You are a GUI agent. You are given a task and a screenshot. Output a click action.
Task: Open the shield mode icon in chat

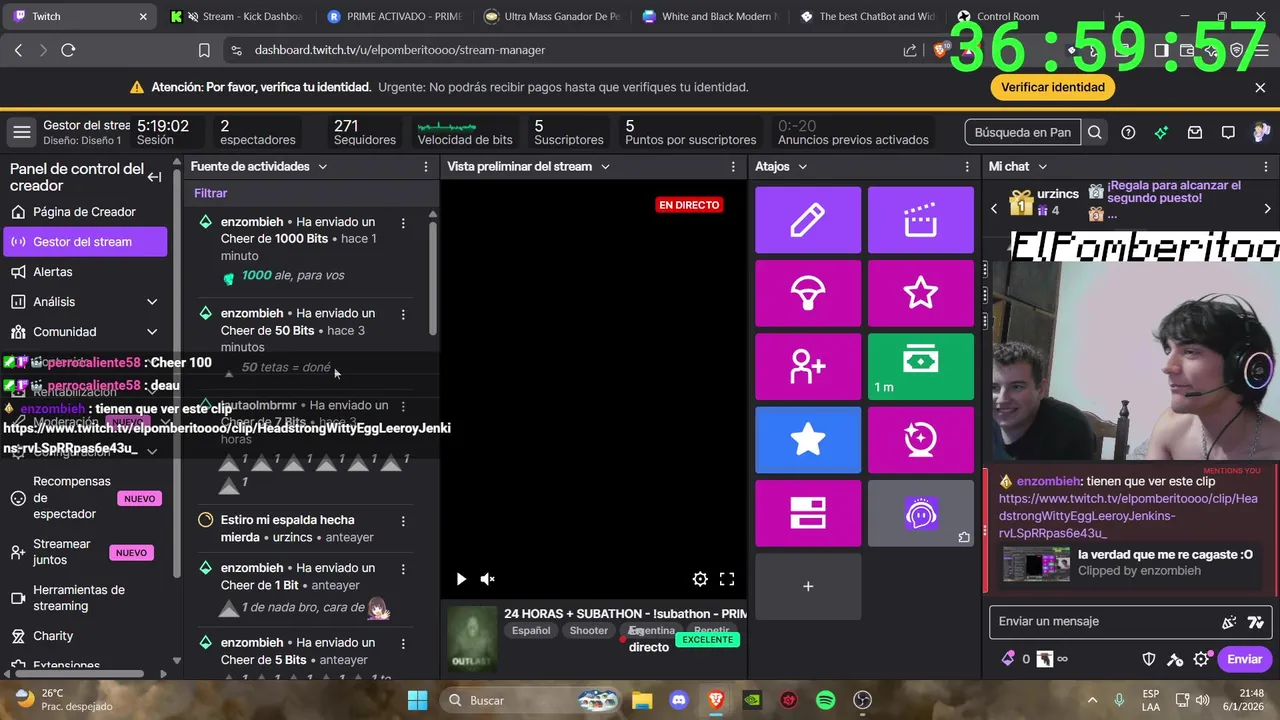(1150, 659)
